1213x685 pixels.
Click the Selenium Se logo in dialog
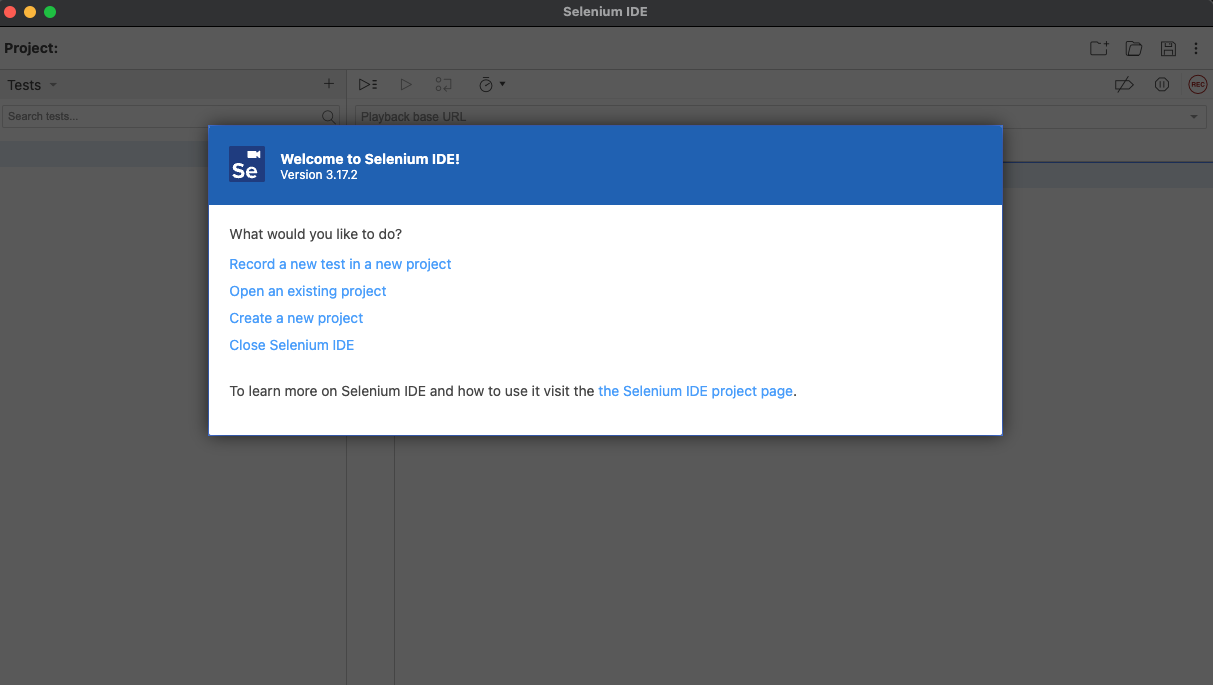click(247, 164)
